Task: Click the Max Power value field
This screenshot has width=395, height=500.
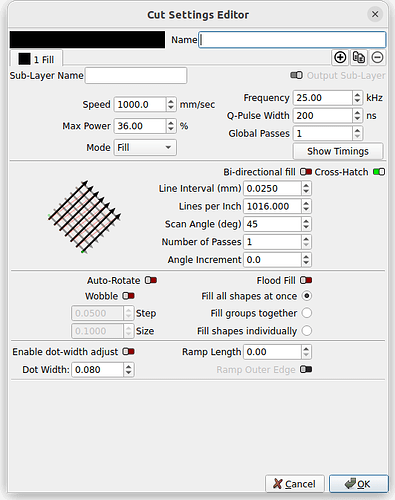Action: point(140,126)
